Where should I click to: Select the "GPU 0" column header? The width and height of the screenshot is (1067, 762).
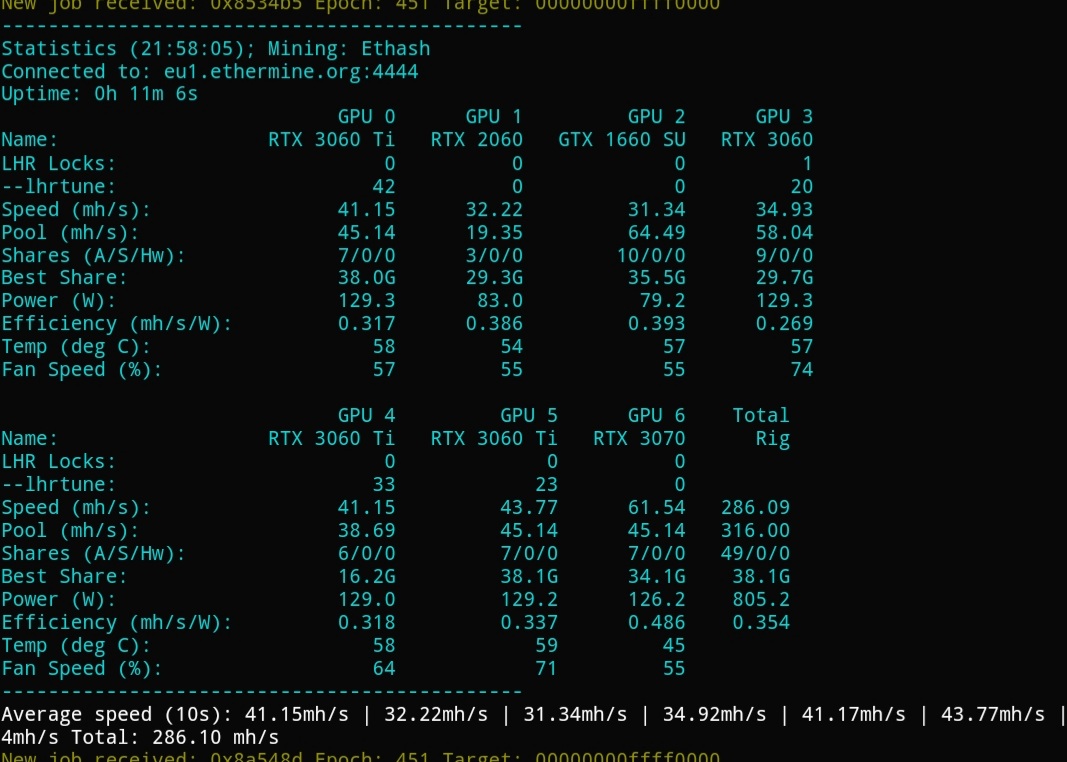point(366,117)
